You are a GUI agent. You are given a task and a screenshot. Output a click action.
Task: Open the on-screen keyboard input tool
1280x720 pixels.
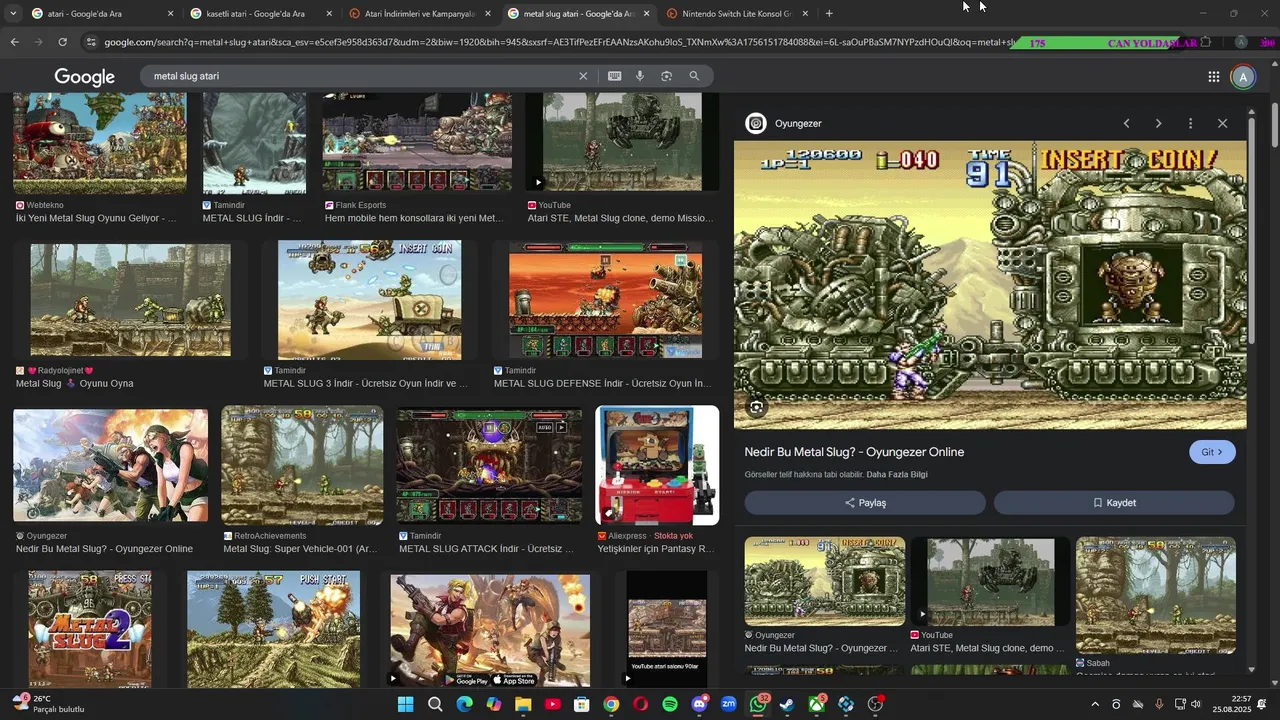[614, 76]
